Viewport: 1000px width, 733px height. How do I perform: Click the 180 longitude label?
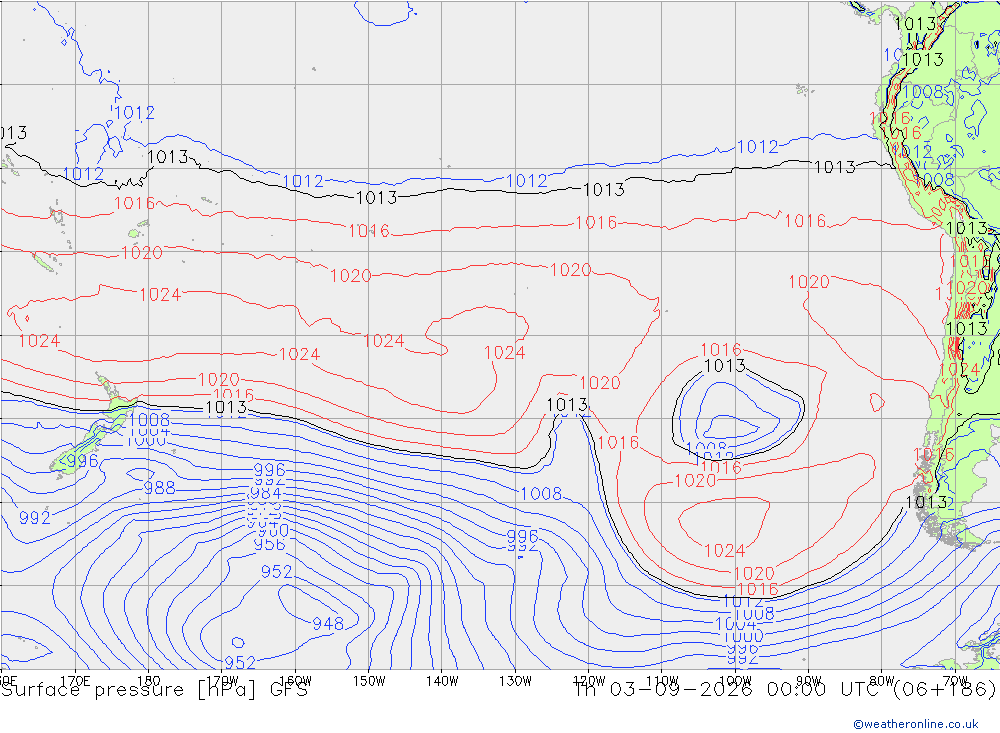[x=149, y=681]
